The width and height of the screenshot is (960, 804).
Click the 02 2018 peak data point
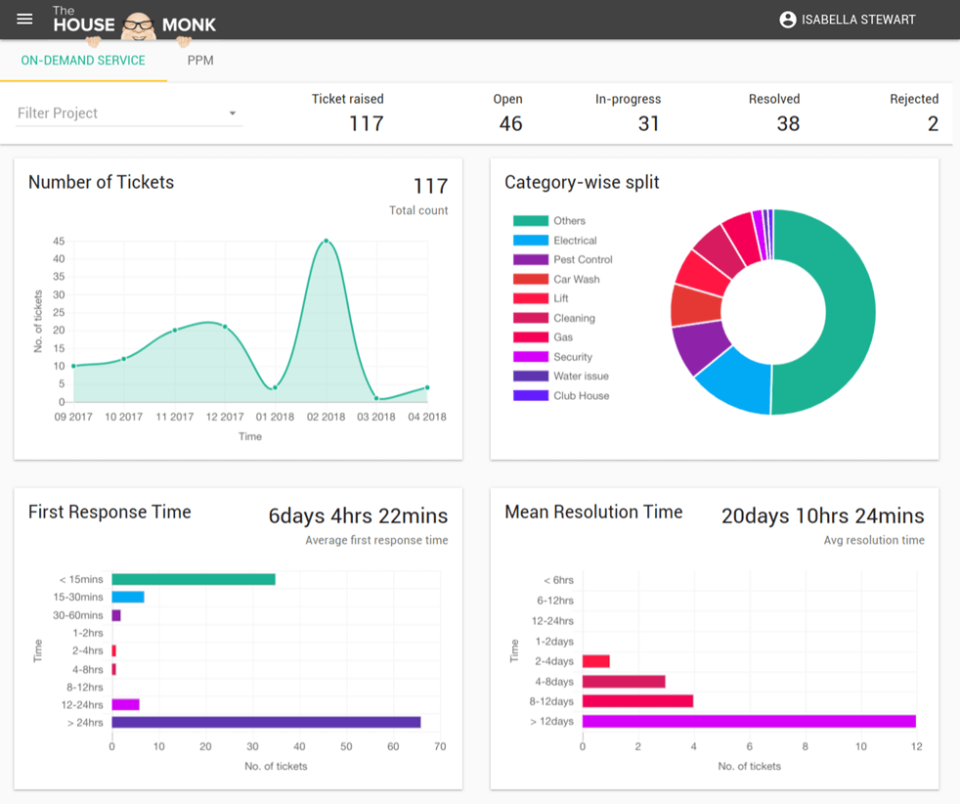pyautogui.click(x=326, y=241)
